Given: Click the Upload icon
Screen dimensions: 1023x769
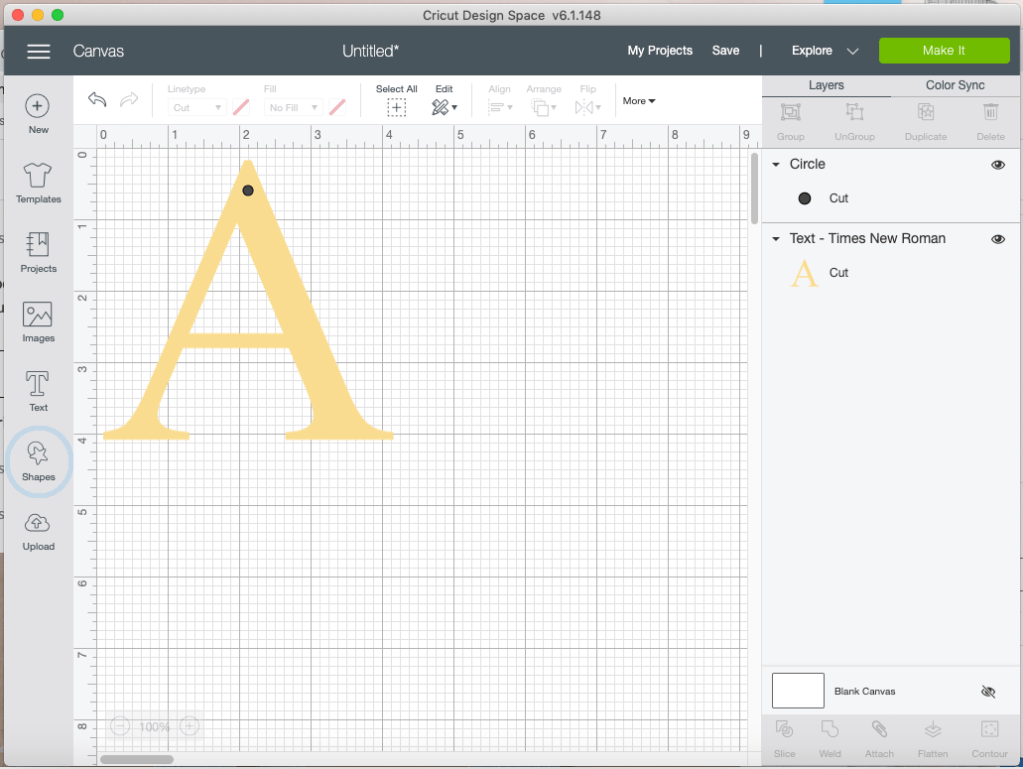Looking at the screenshot, I should tap(38, 524).
